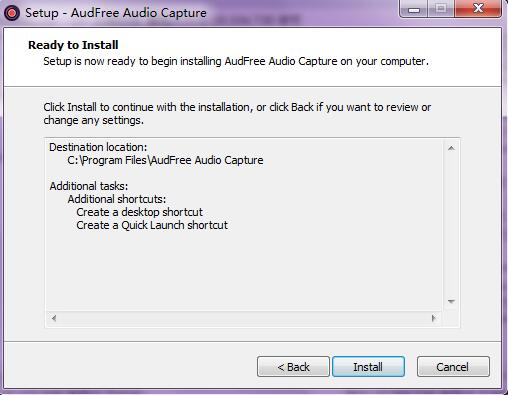508x395 pixels.
Task: Click the horizontal scroll-right arrow
Action: 433,318
